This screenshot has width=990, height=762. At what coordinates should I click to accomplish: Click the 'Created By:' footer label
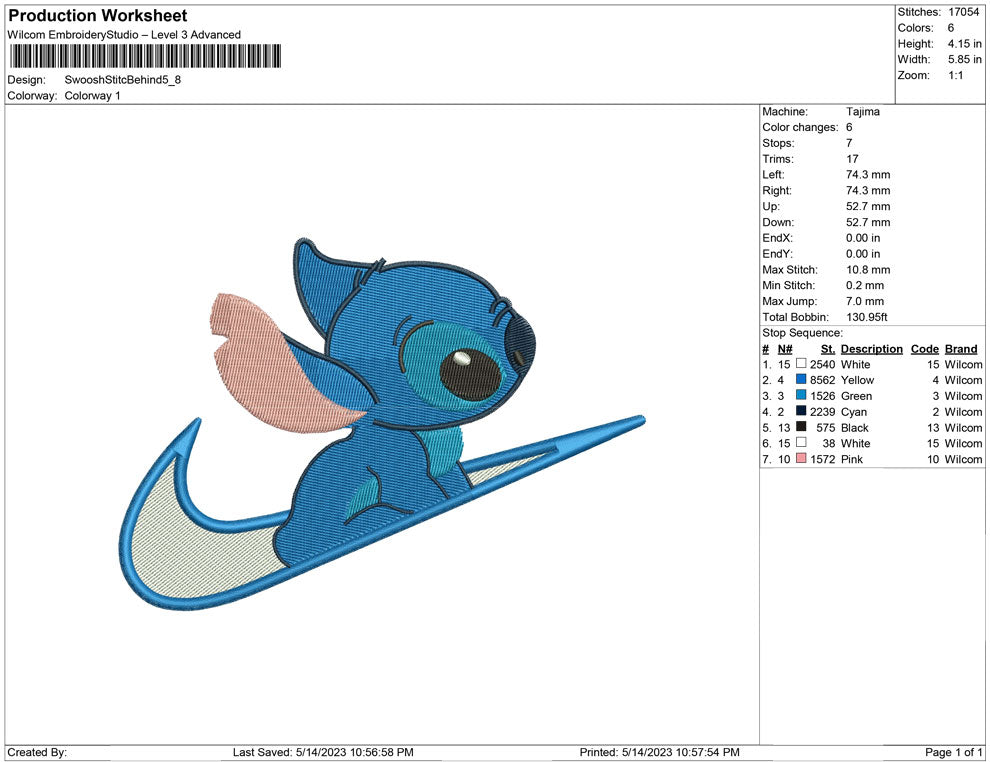point(37,752)
